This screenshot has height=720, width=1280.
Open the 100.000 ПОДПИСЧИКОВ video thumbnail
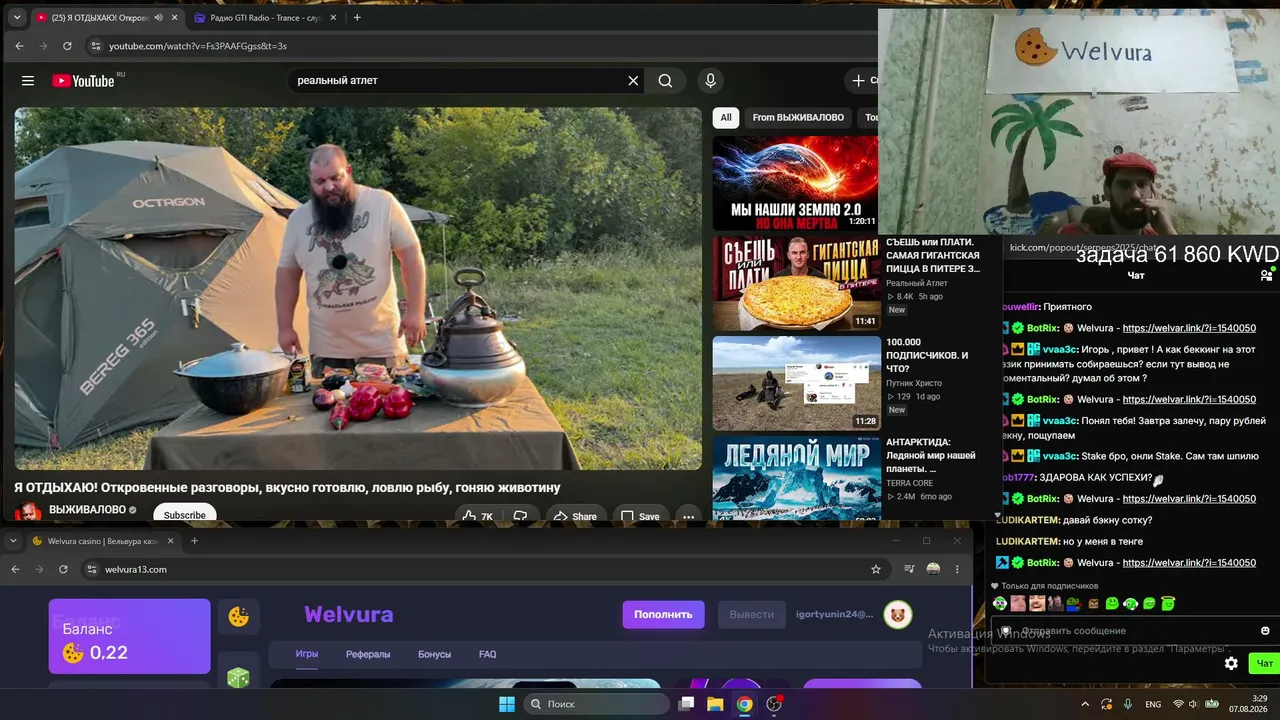[x=796, y=383]
